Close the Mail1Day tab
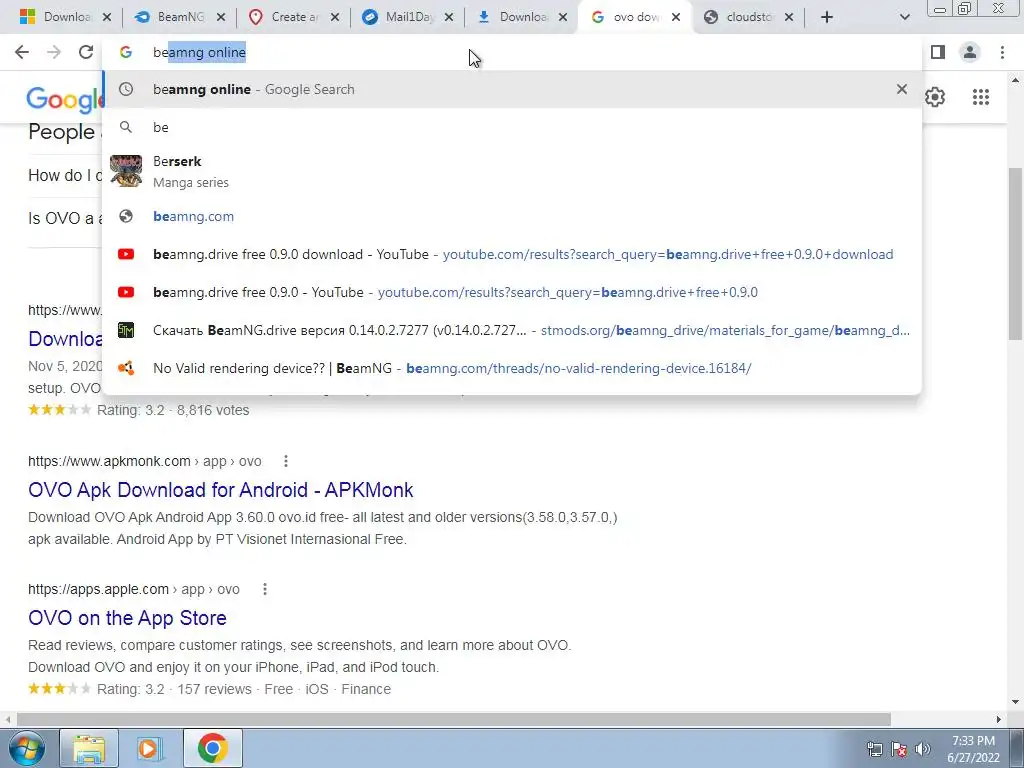The height and width of the screenshot is (768, 1024). [449, 17]
